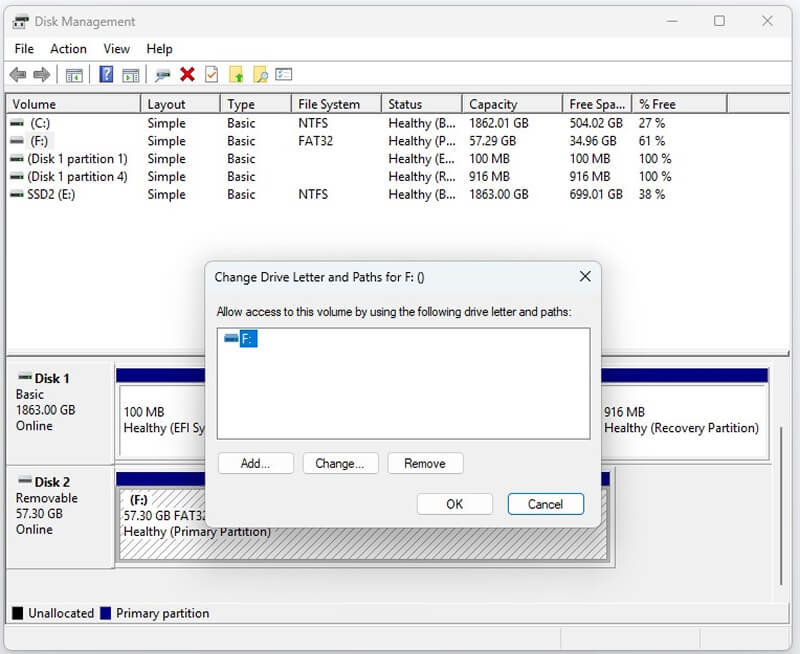This screenshot has height=654, width=800.
Task: Click the red X Delete toolbar icon
Action: [187, 74]
